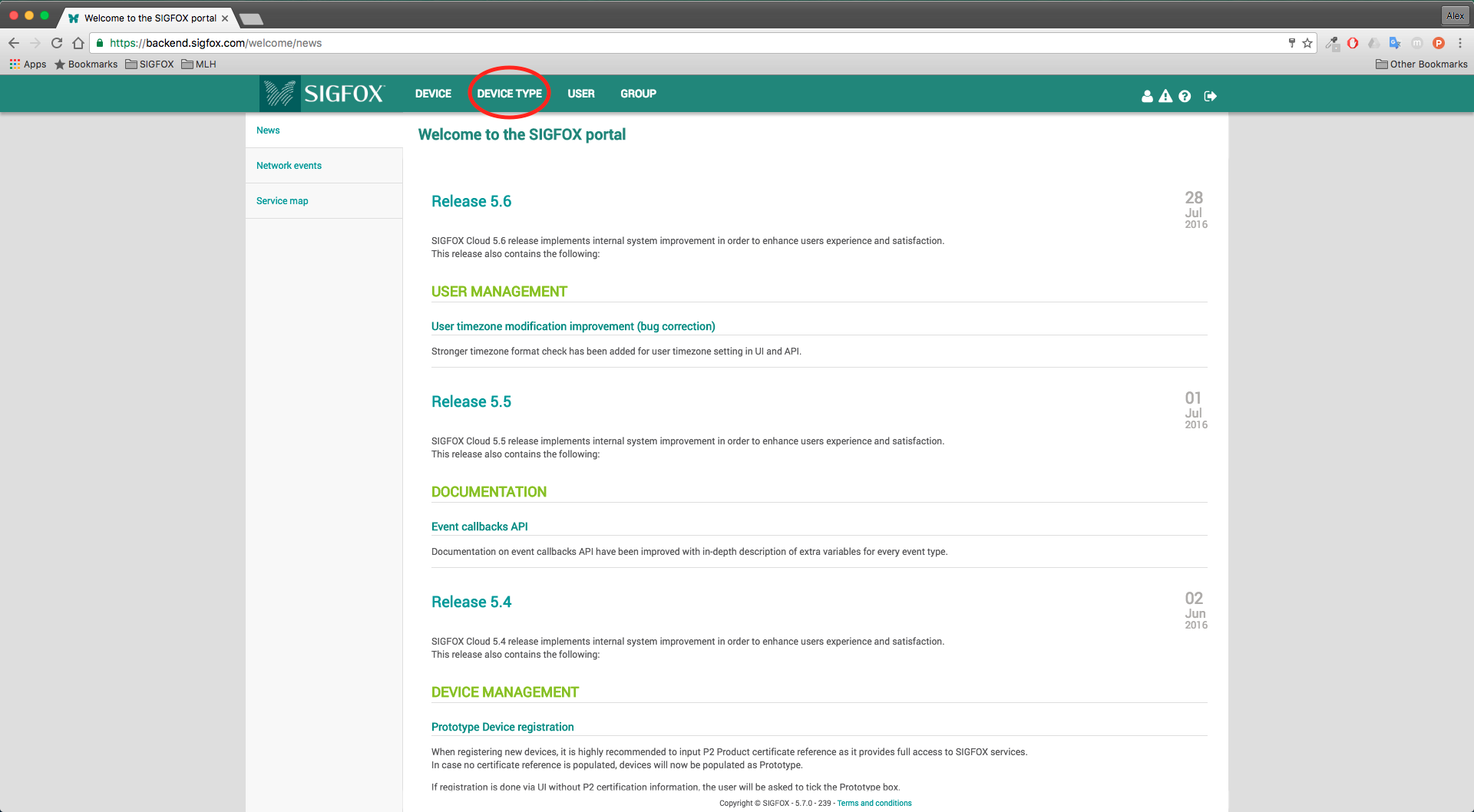Viewport: 1474px width, 812px height.
Task: Click the copyright SIGFOX 5.7.0 footer text
Action: 775,804
